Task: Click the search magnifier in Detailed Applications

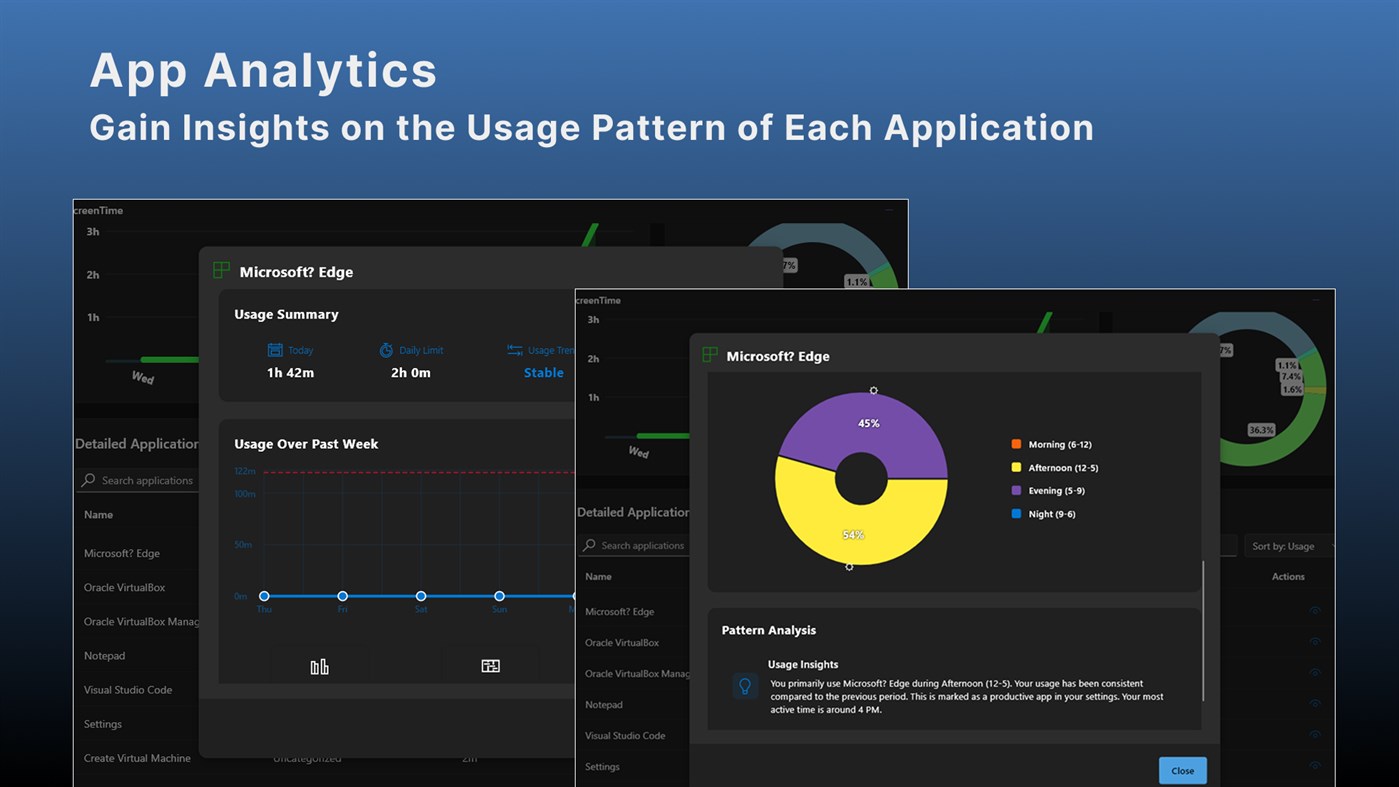Action: click(x=588, y=545)
